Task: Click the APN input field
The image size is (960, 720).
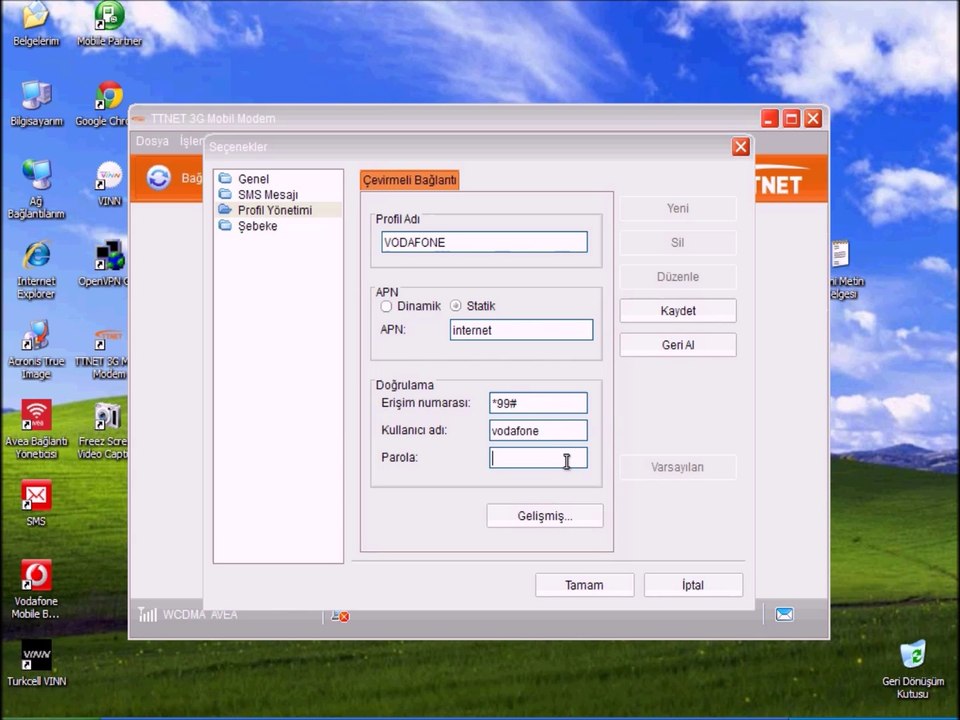Action: tap(522, 331)
